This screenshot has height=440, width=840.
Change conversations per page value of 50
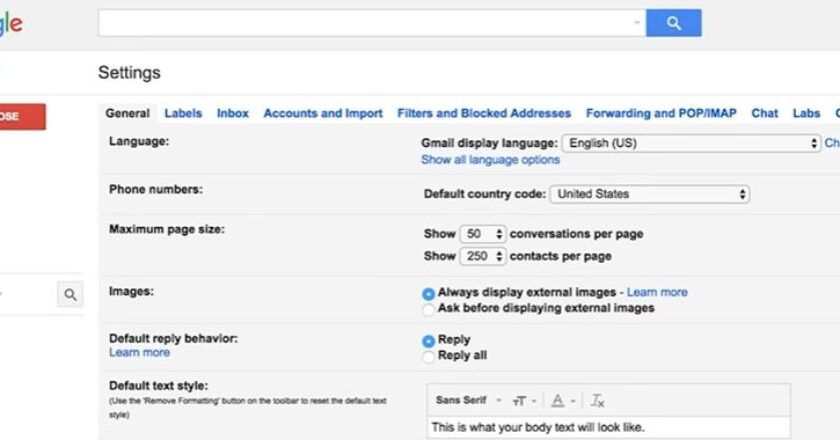482,234
